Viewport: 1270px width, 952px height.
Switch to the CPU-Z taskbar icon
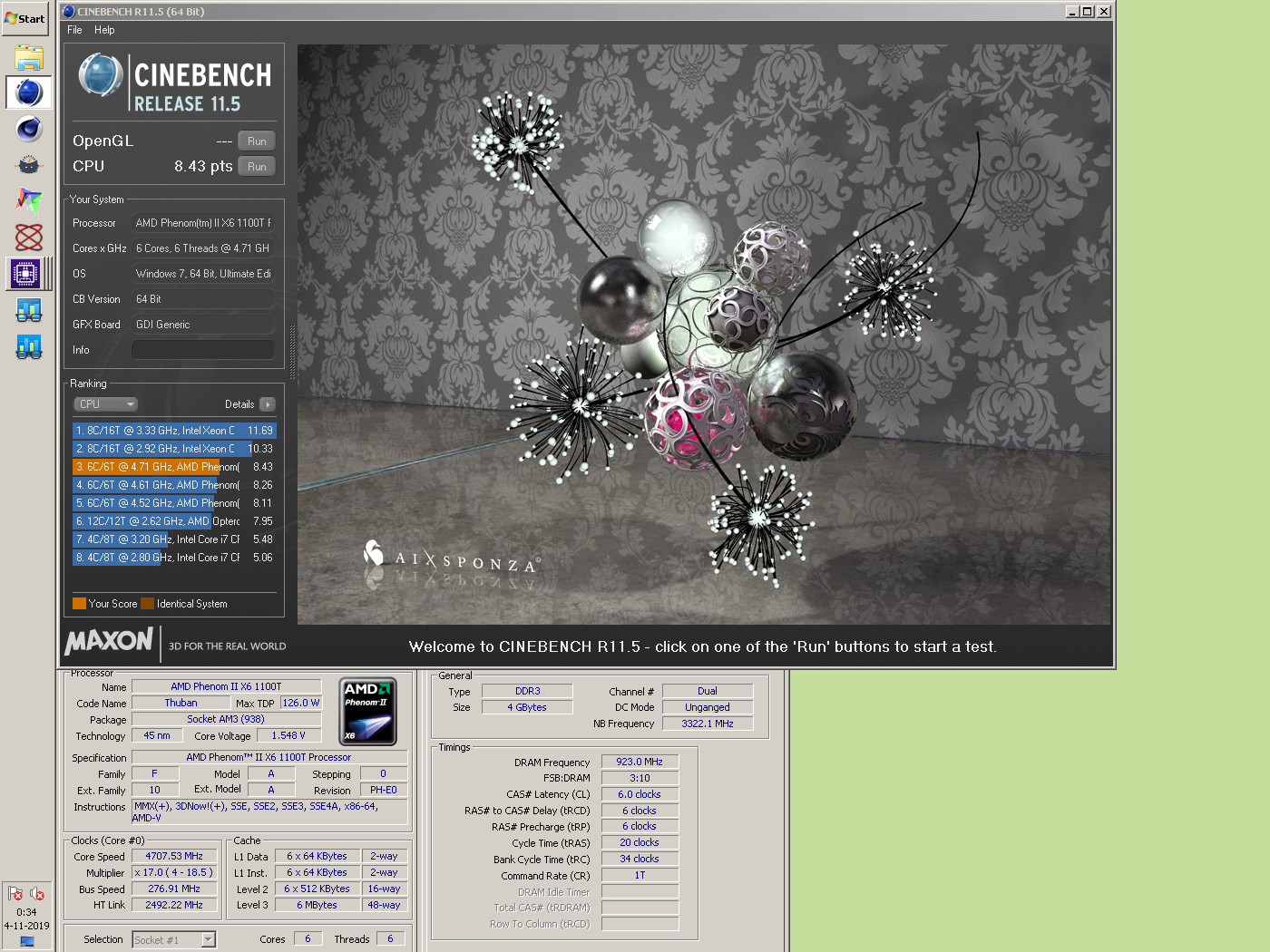pyautogui.click(x=25, y=273)
